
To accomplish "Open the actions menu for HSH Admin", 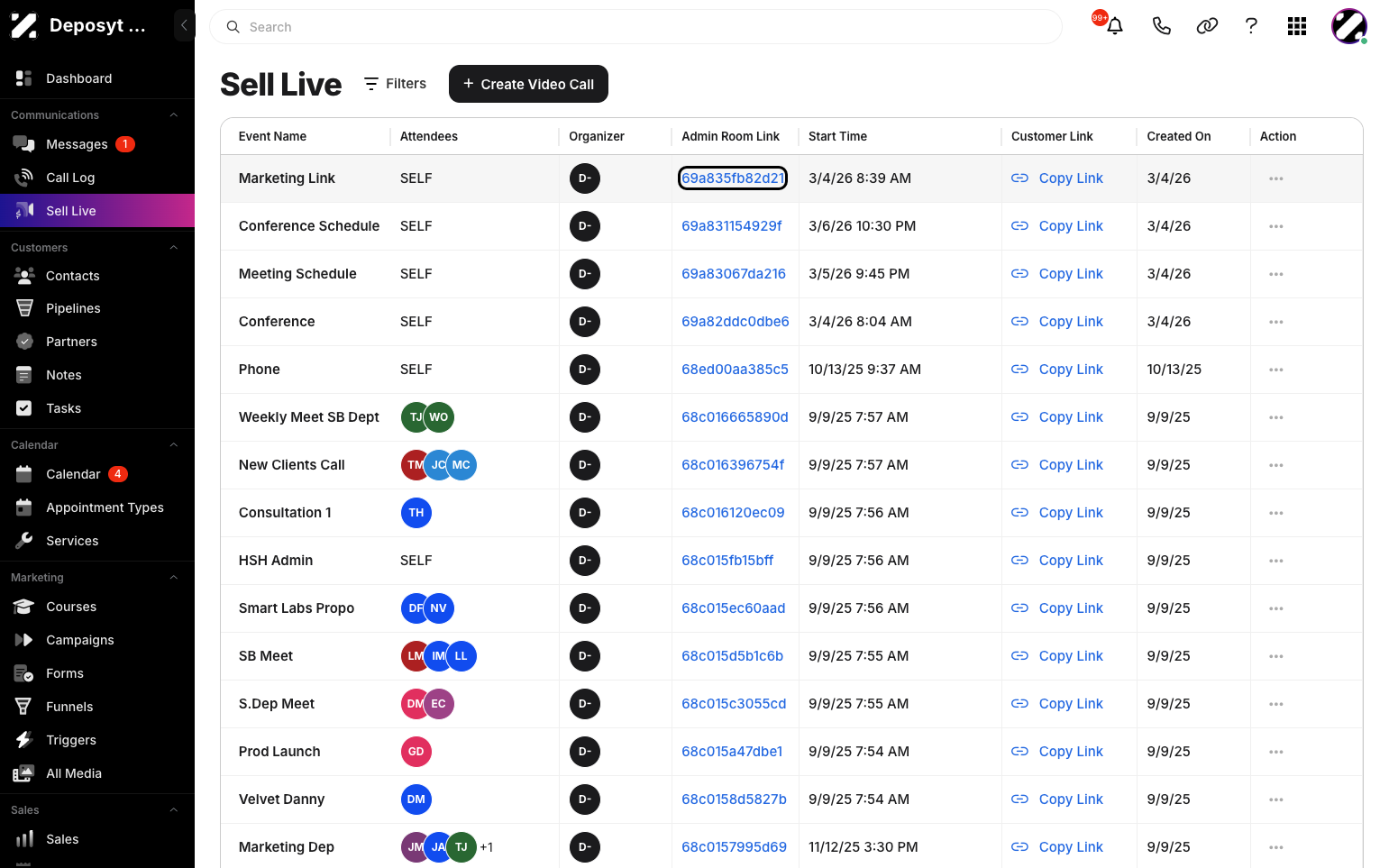I will [x=1275, y=561].
